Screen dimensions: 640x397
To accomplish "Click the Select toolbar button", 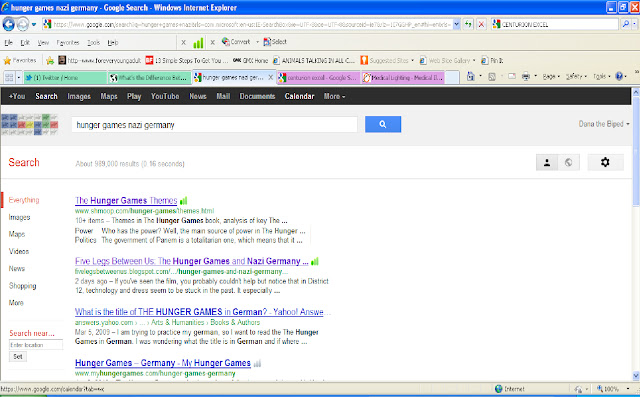I will coord(275,42).
